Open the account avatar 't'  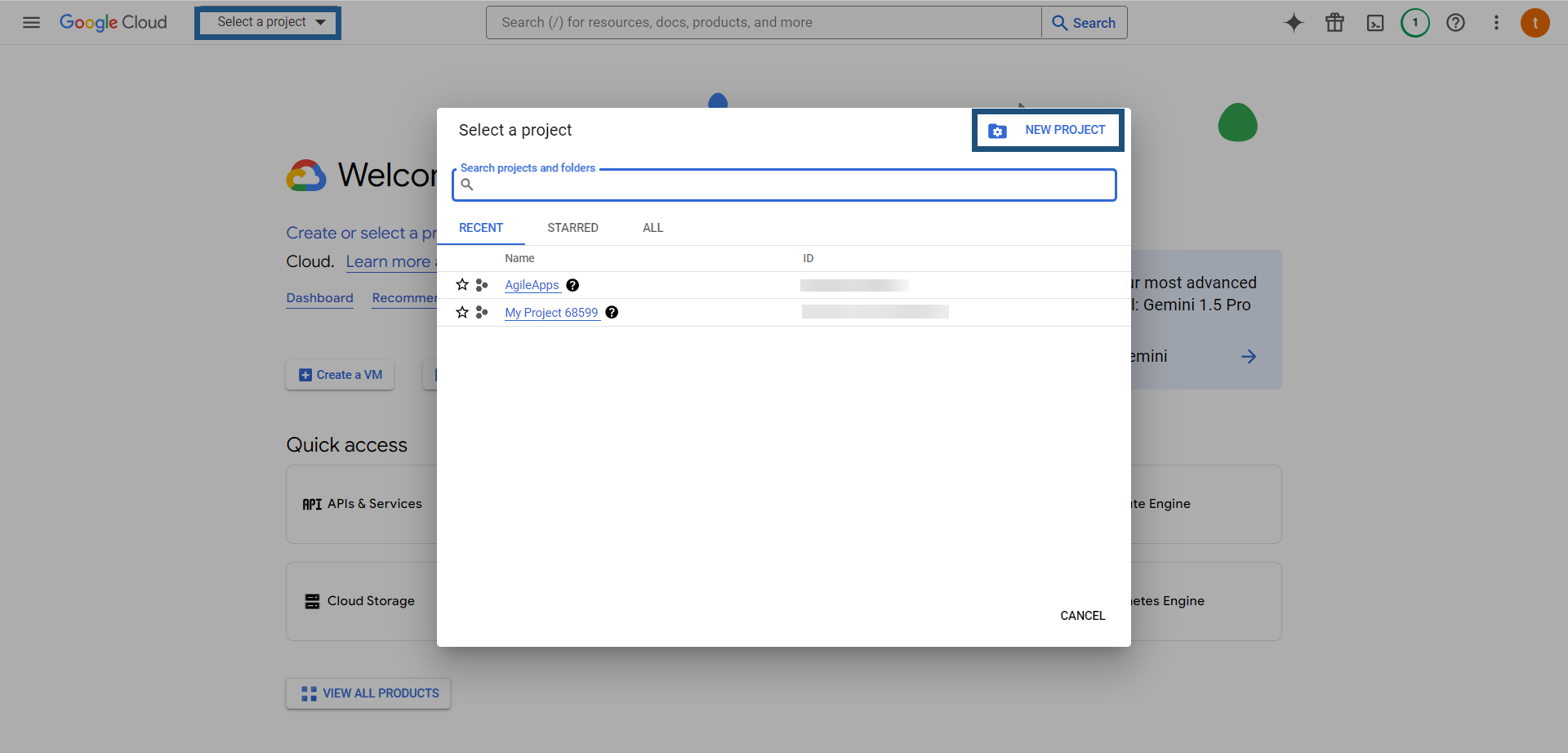click(x=1535, y=23)
